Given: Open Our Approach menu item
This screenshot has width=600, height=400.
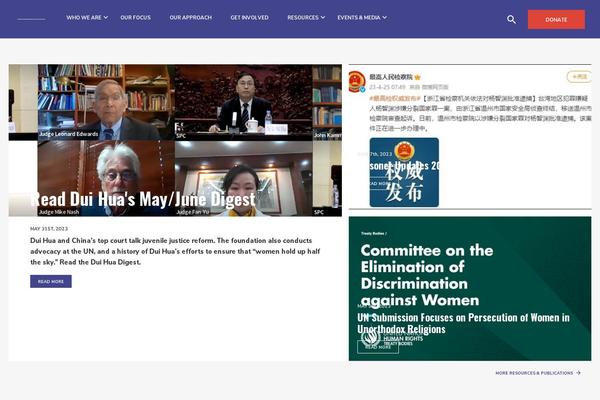Looking at the screenshot, I should tap(191, 18).
